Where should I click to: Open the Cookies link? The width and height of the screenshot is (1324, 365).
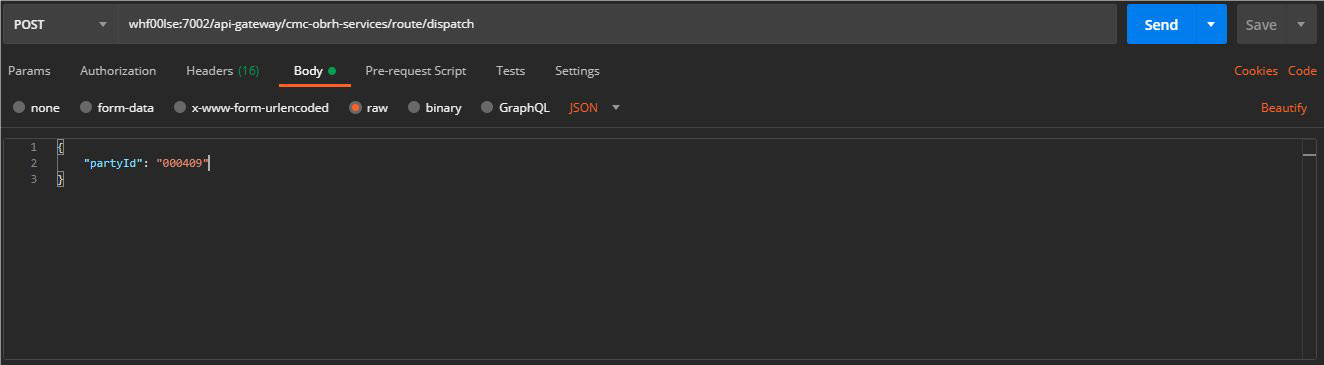coord(1256,71)
